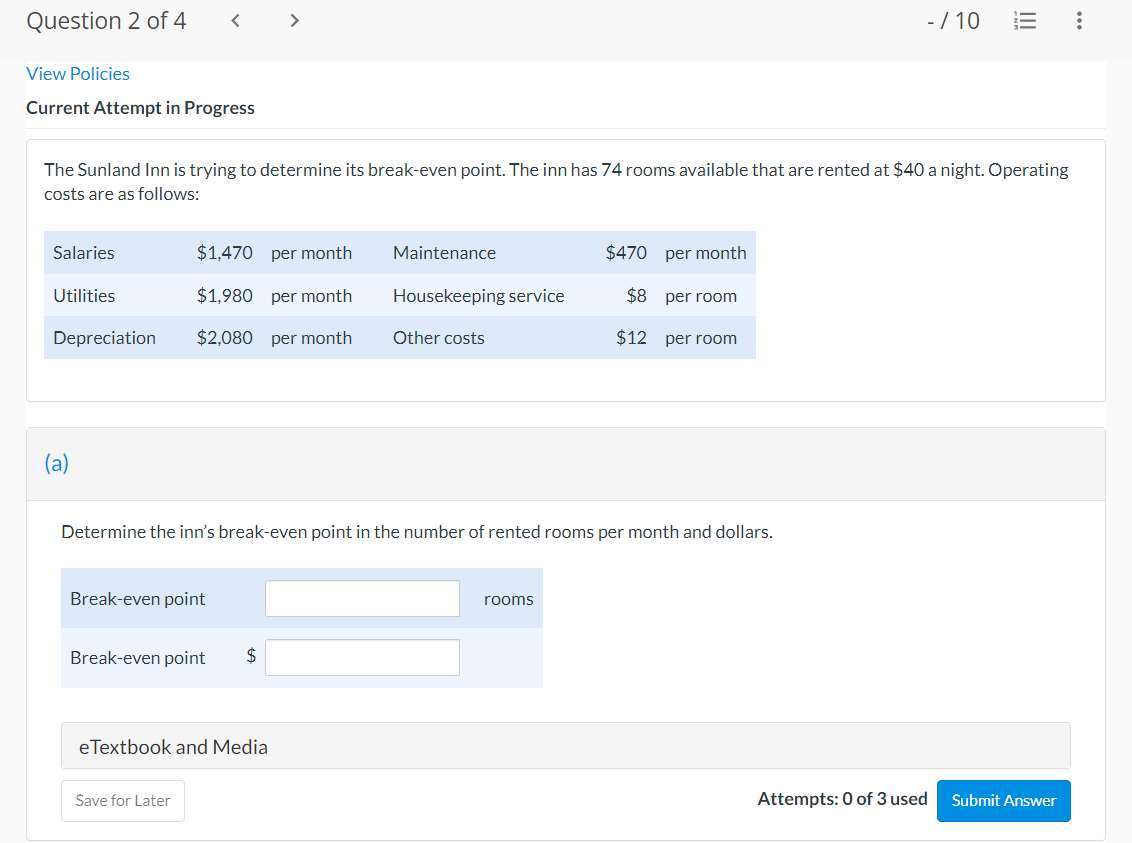Open the three-dot more options menu

1077,21
